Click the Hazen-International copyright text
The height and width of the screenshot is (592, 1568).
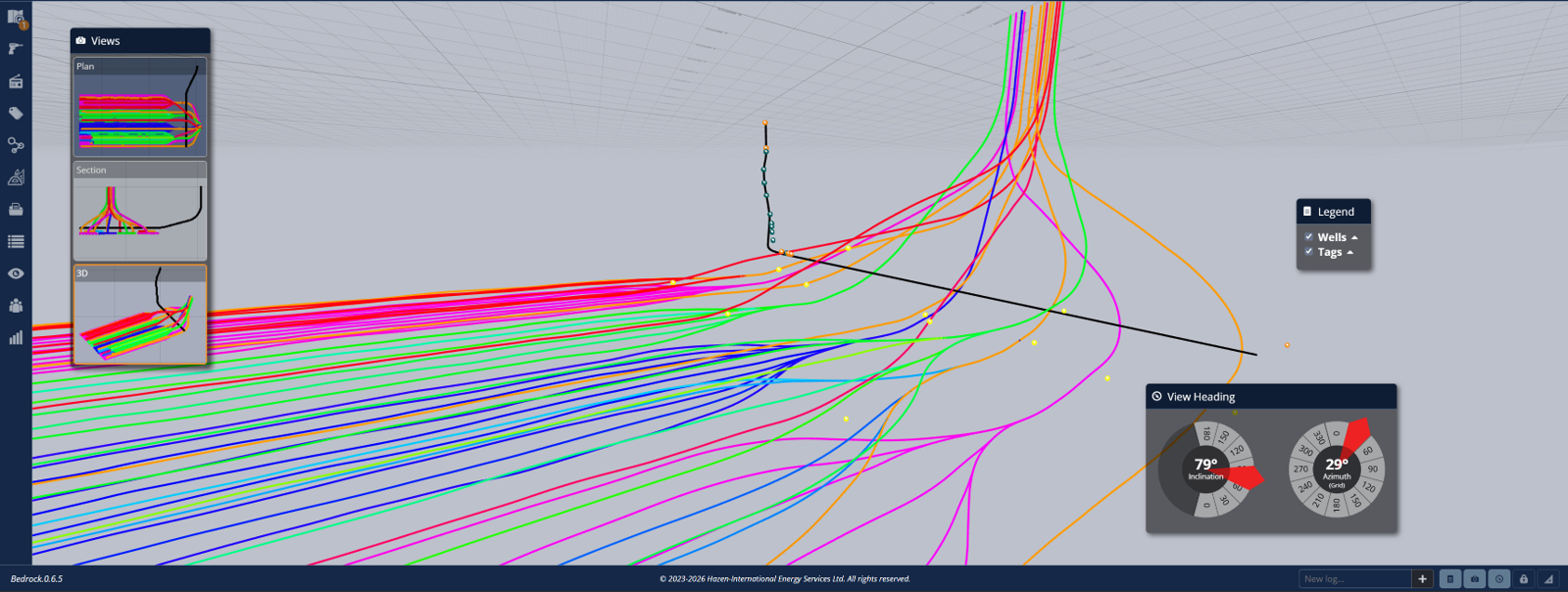[784, 579]
